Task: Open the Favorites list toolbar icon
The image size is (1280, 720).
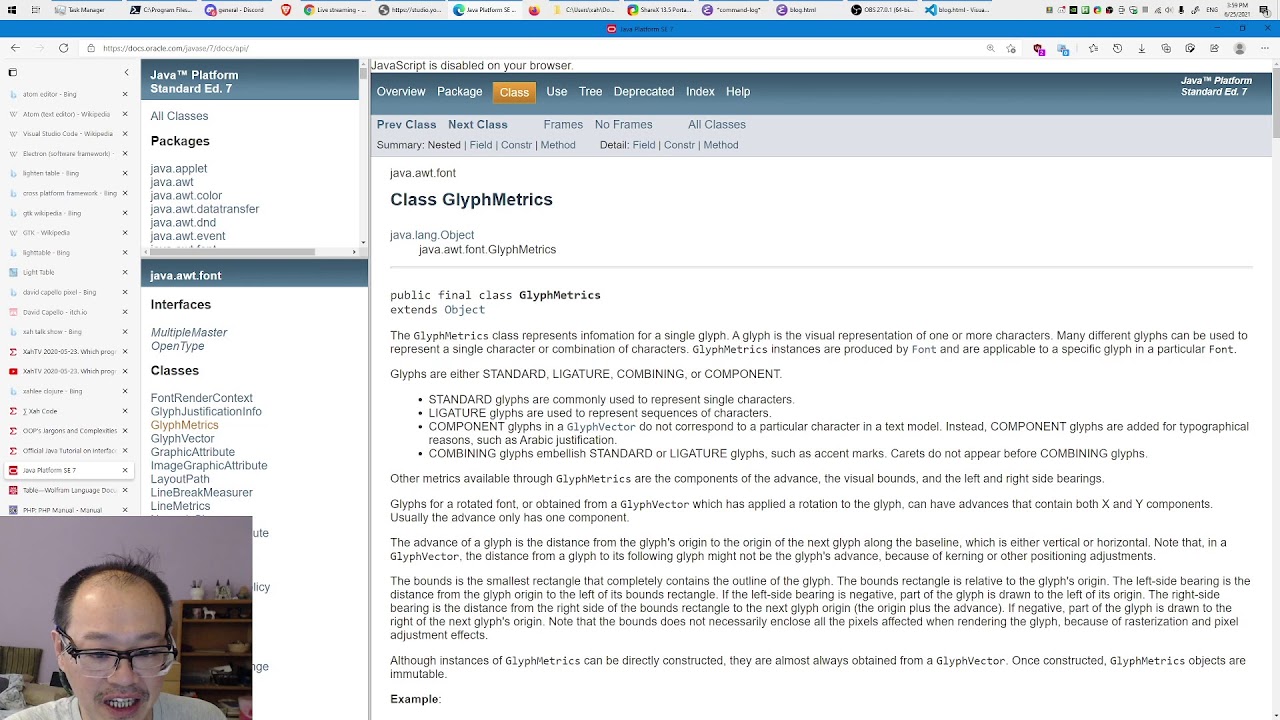Action: [1093, 48]
